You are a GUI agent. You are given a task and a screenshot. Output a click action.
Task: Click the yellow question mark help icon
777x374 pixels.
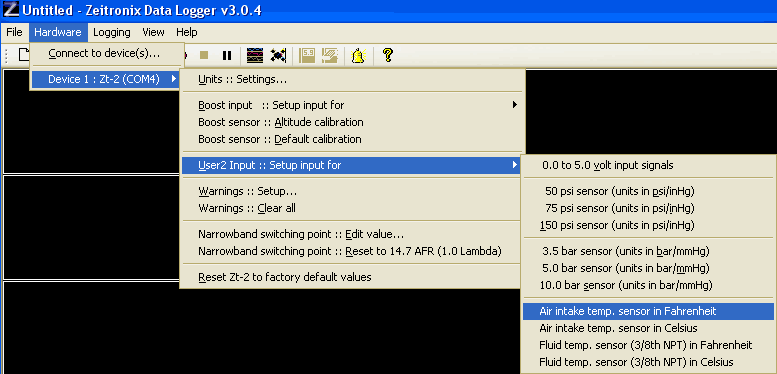click(388, 55)
